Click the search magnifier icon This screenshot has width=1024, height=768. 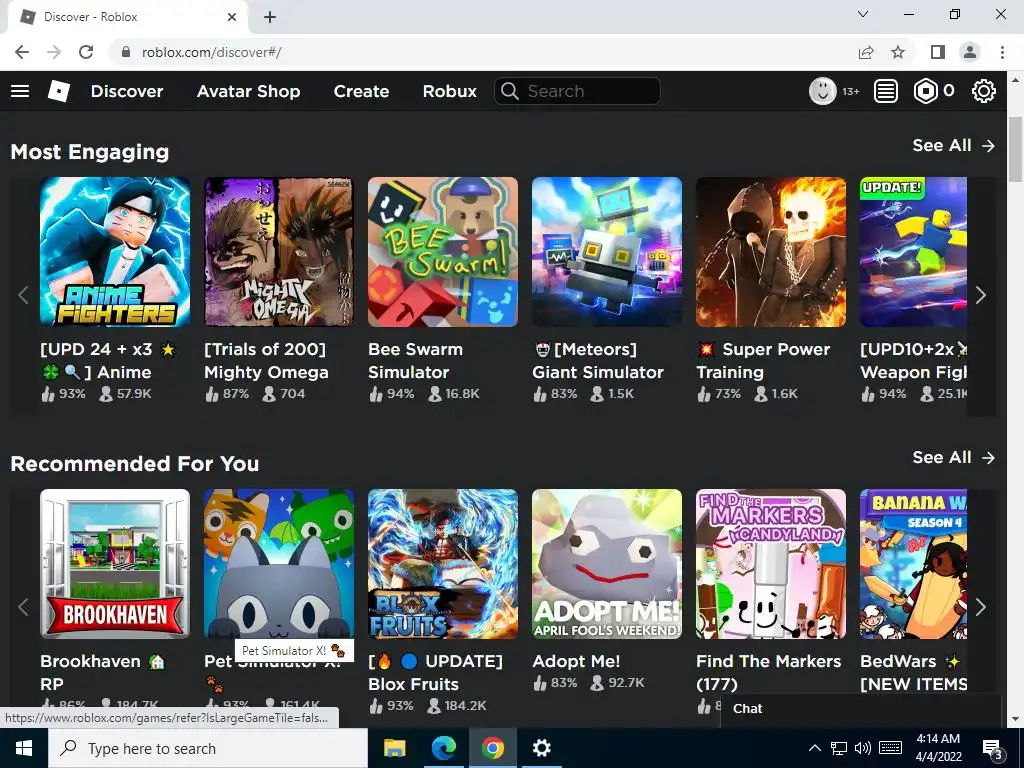click(x=509, y=91)
